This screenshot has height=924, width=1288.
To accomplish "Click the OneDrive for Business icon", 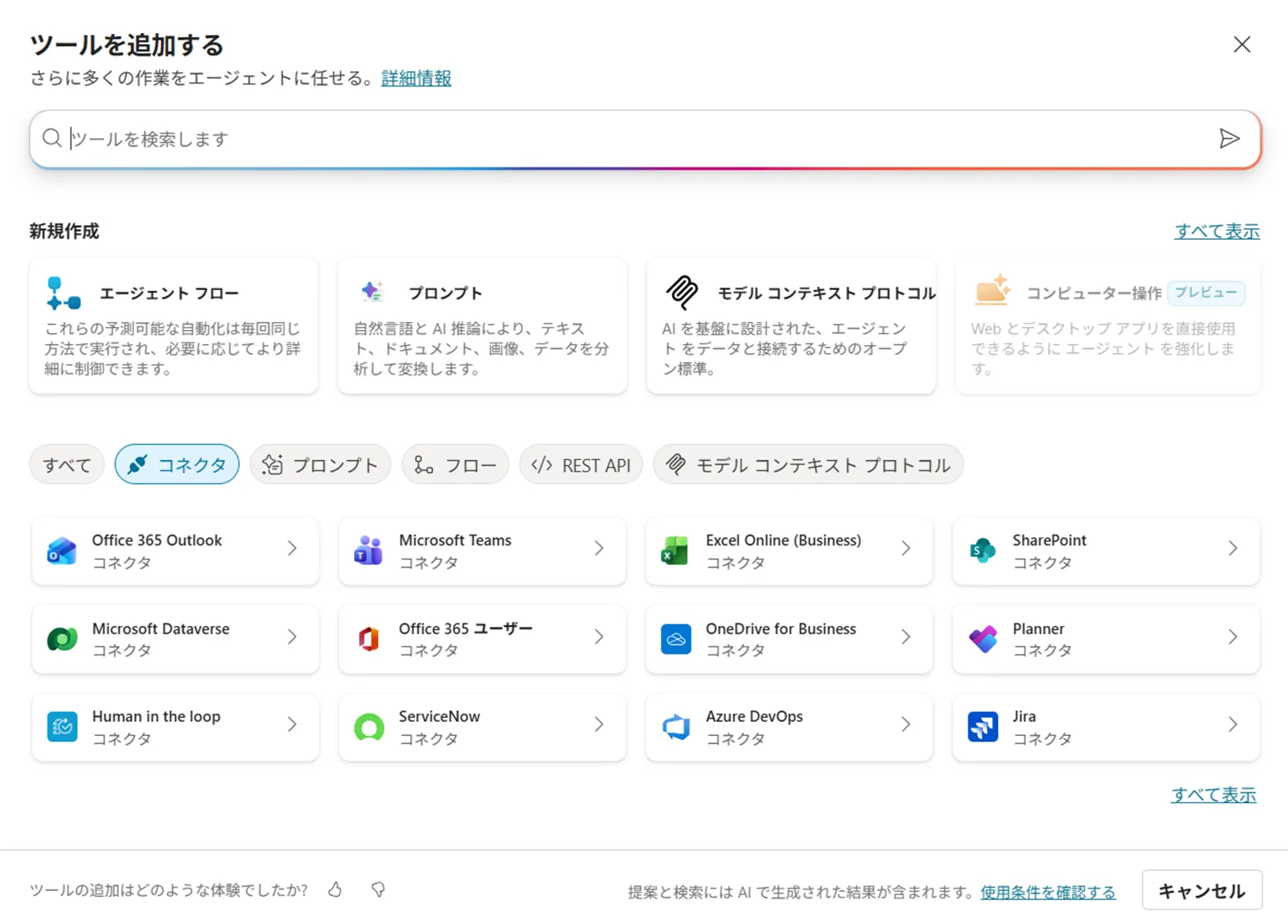I will (675, 638).
